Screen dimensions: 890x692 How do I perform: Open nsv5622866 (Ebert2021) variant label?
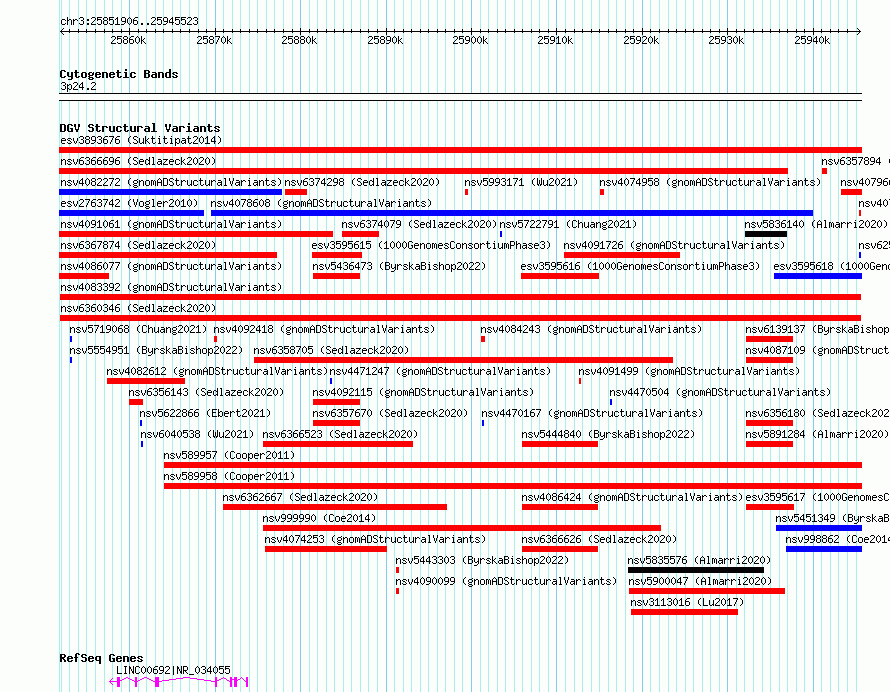click(205, 413)
